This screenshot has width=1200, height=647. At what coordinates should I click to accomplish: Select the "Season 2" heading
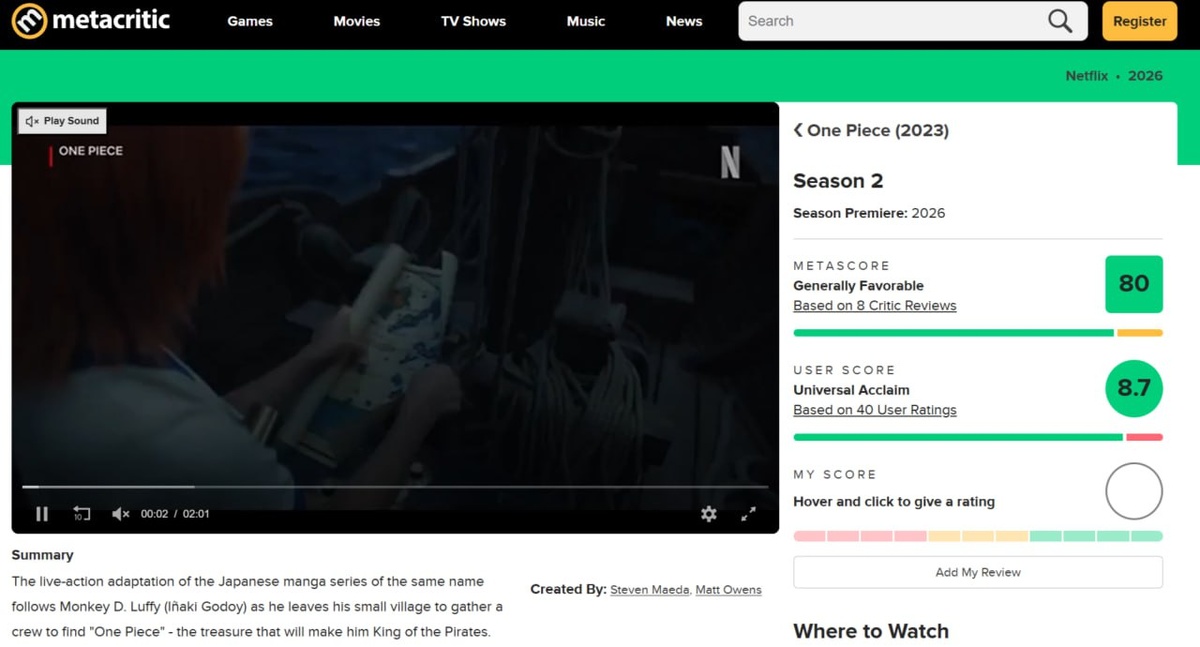838,181
